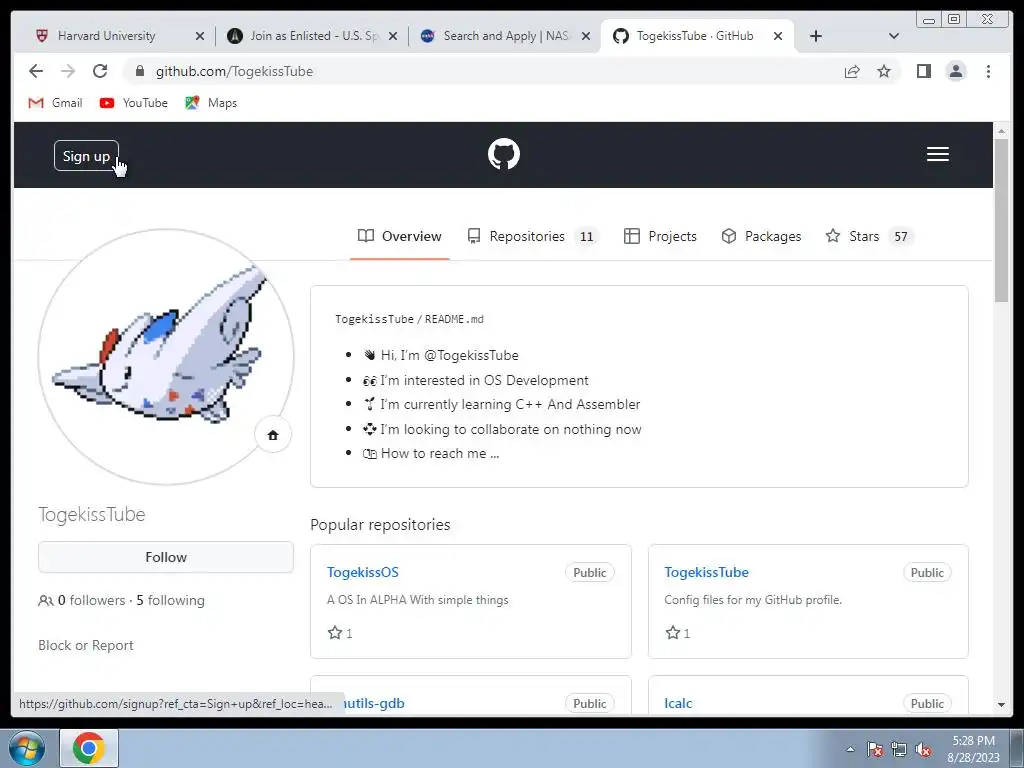This screenshot has height=768, width=1024.
Task: Click the Block or Report link
Action: (86, 645)
